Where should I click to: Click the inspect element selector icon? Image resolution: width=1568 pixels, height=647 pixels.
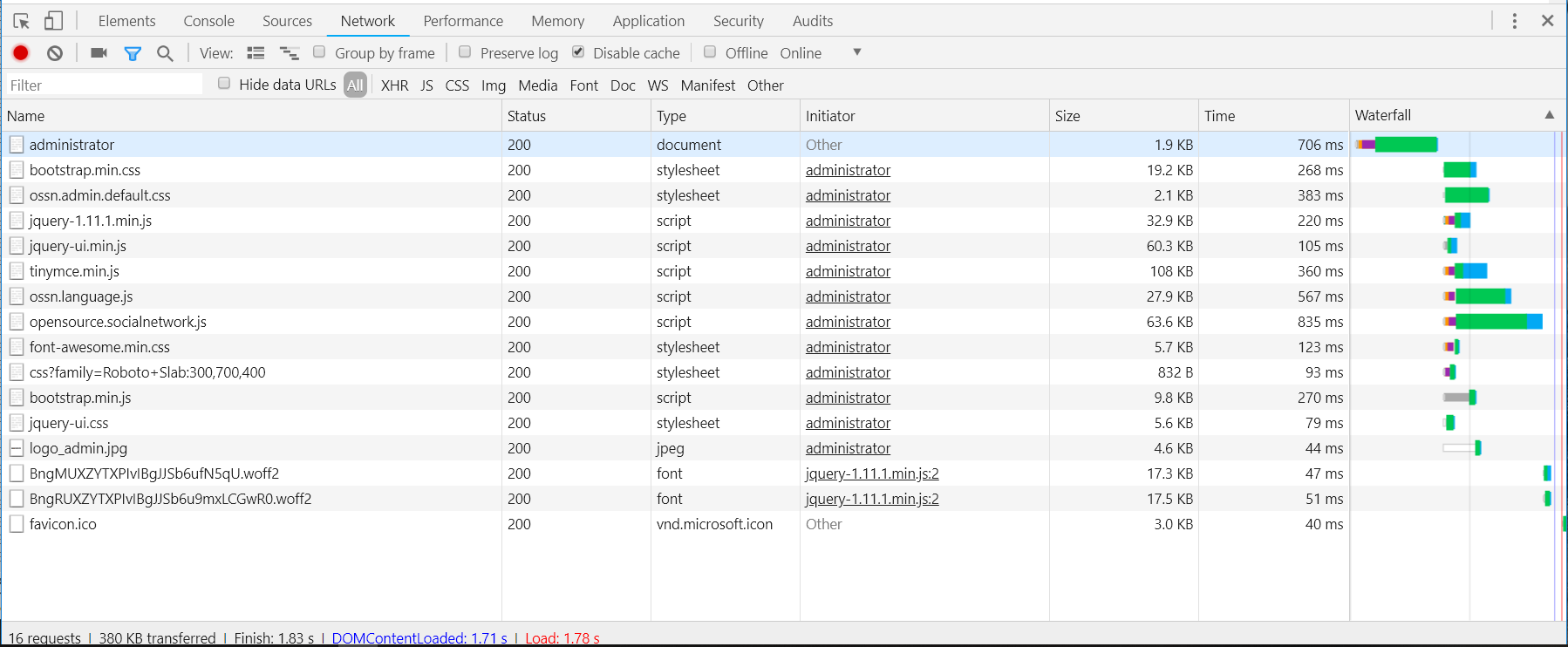(22, 21)
